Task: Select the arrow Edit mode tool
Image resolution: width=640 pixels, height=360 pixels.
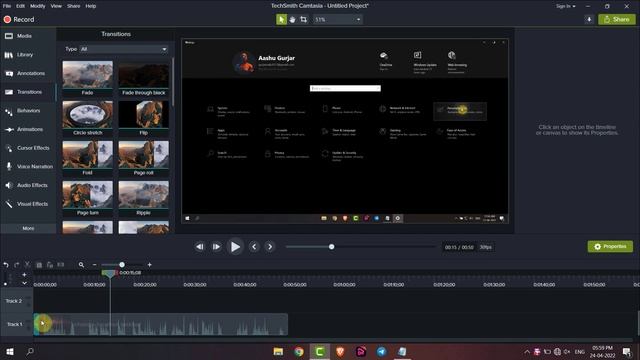Action: [x=281, y=19]
